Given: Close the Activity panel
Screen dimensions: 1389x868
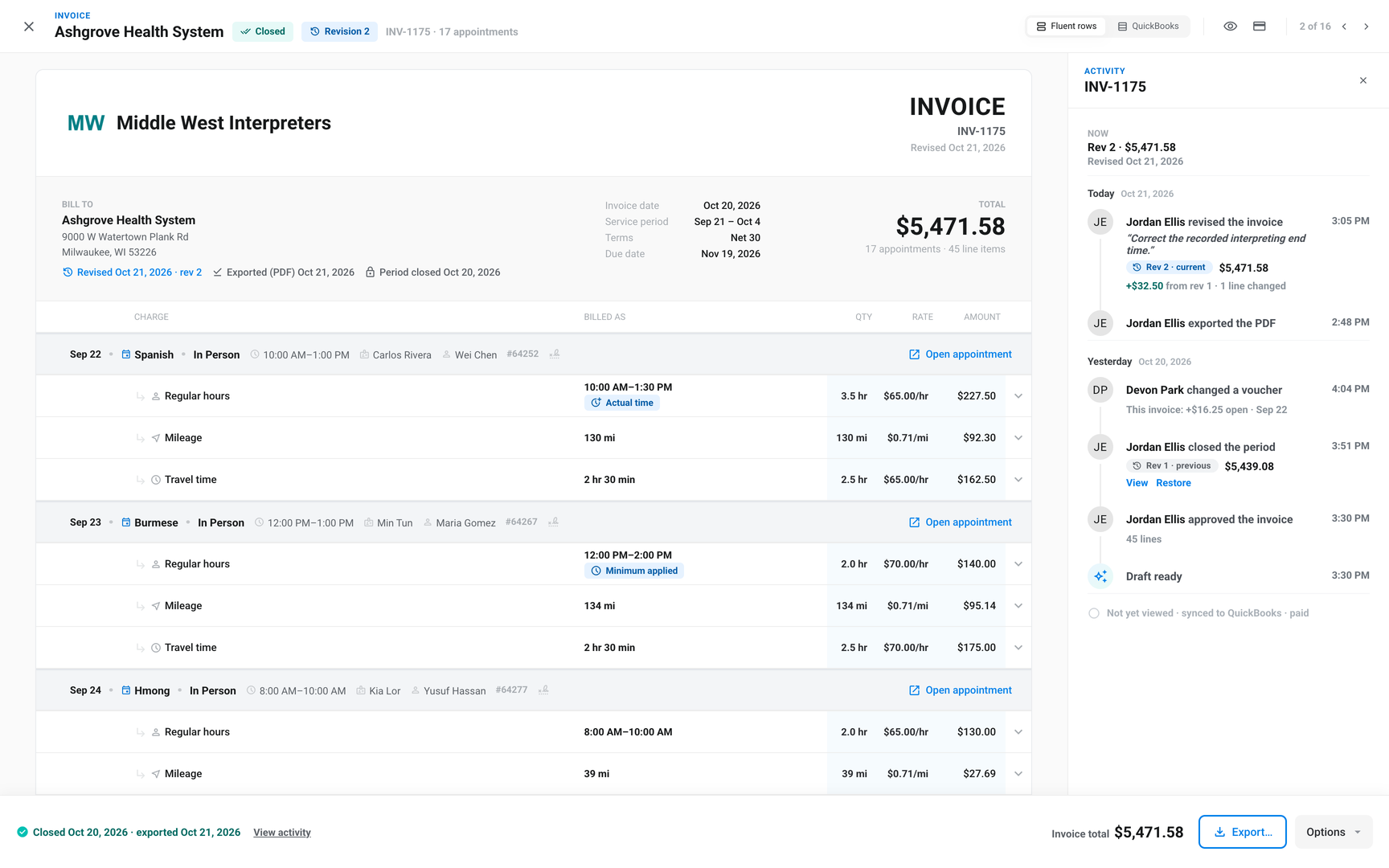Looking at the screenshot, I should tap(1363, 80).
